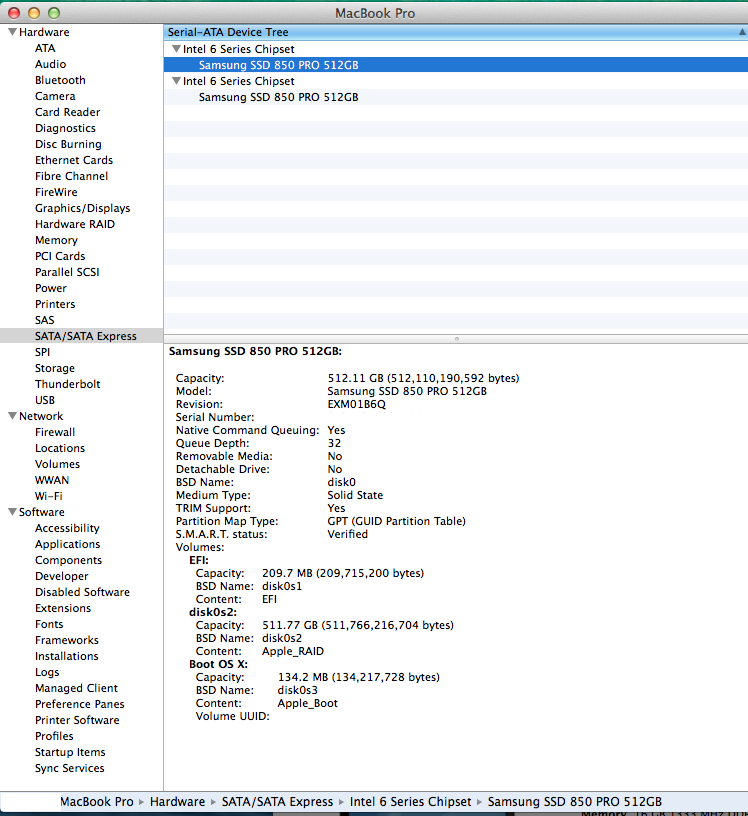748x816 pixels.
Task: Click Hardware in bottom path bar
Action: coord(177,801)
